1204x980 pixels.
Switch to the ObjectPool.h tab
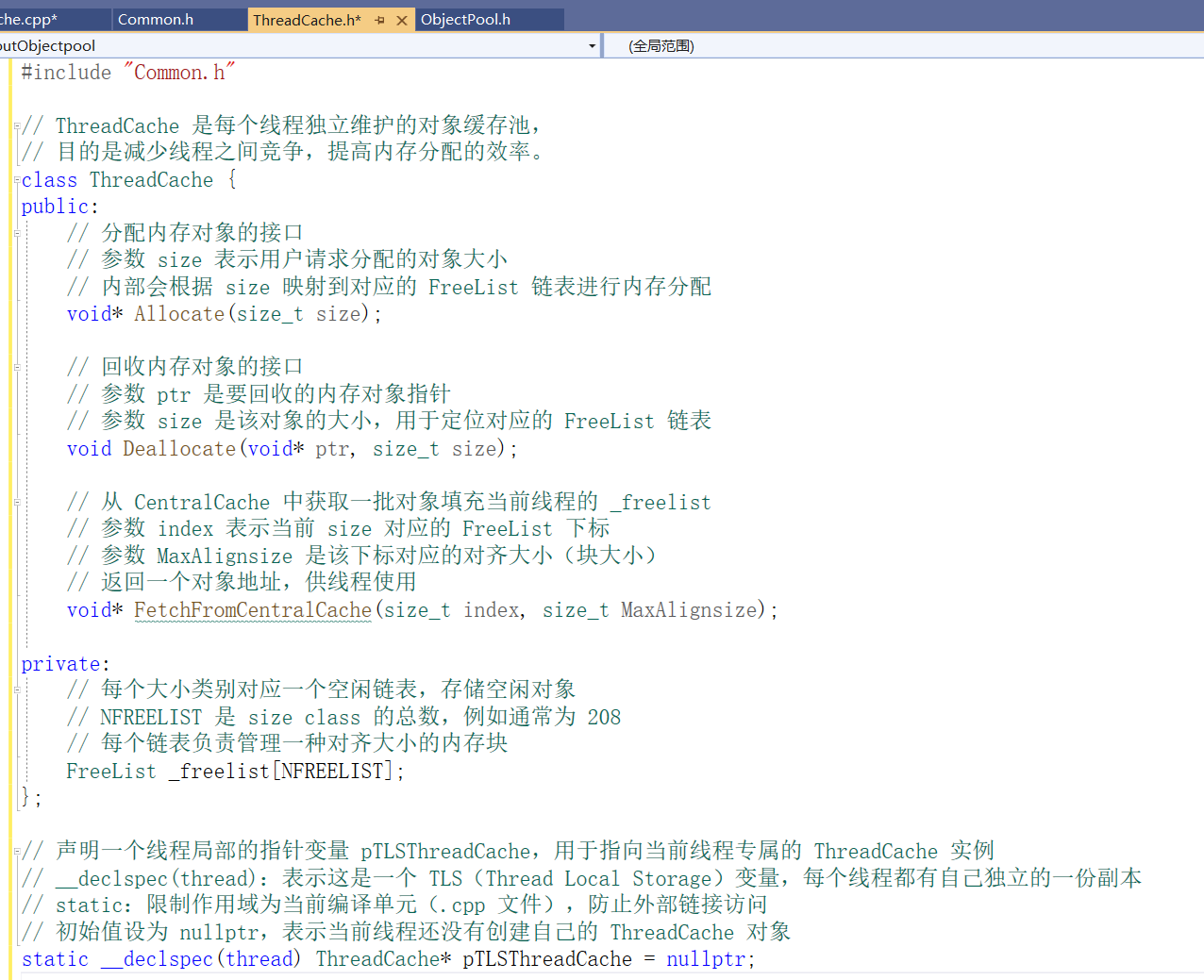[465, 20]
